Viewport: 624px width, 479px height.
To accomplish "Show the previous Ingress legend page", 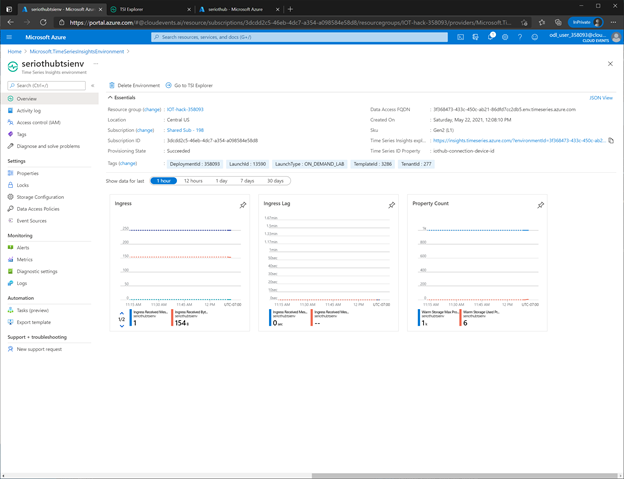I will (122, 313).
